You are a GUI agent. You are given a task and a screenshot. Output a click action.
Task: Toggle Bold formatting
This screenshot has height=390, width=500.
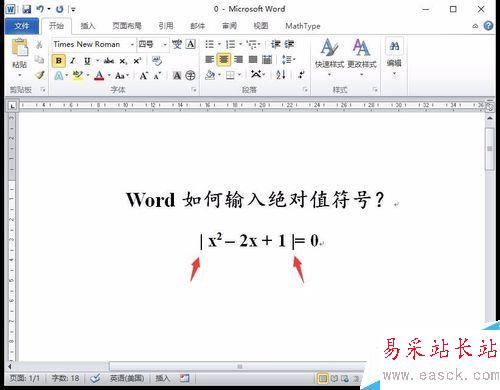coord(59,61)
